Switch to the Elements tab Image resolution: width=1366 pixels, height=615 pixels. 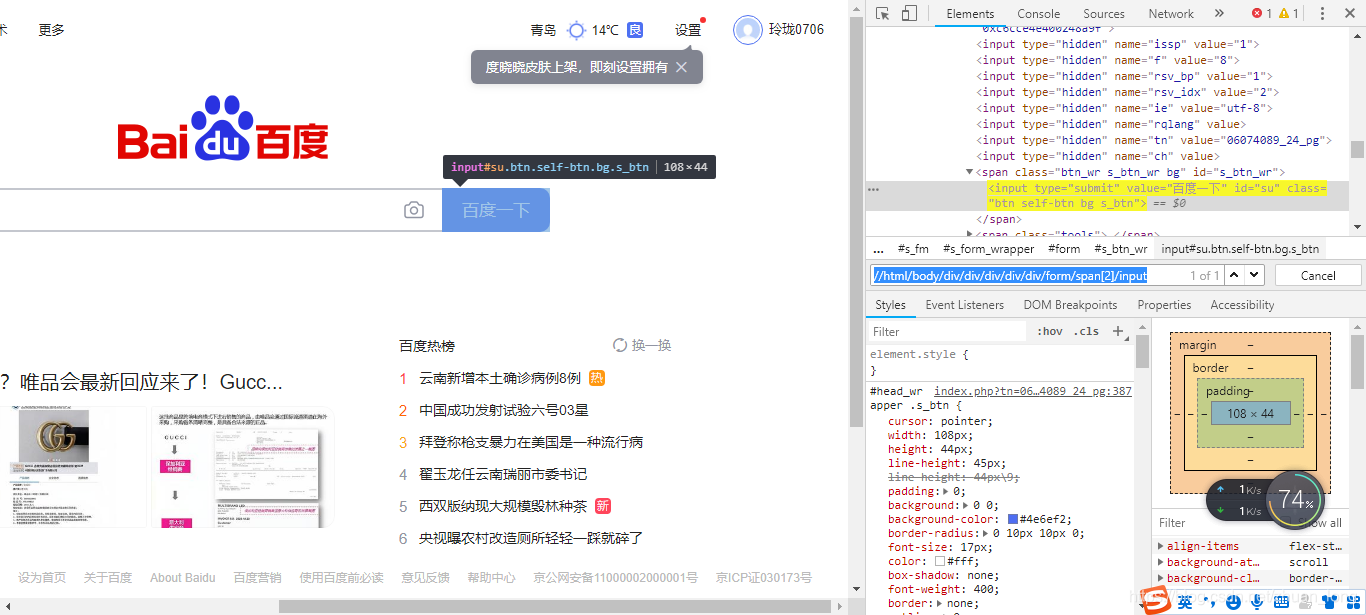970,13
